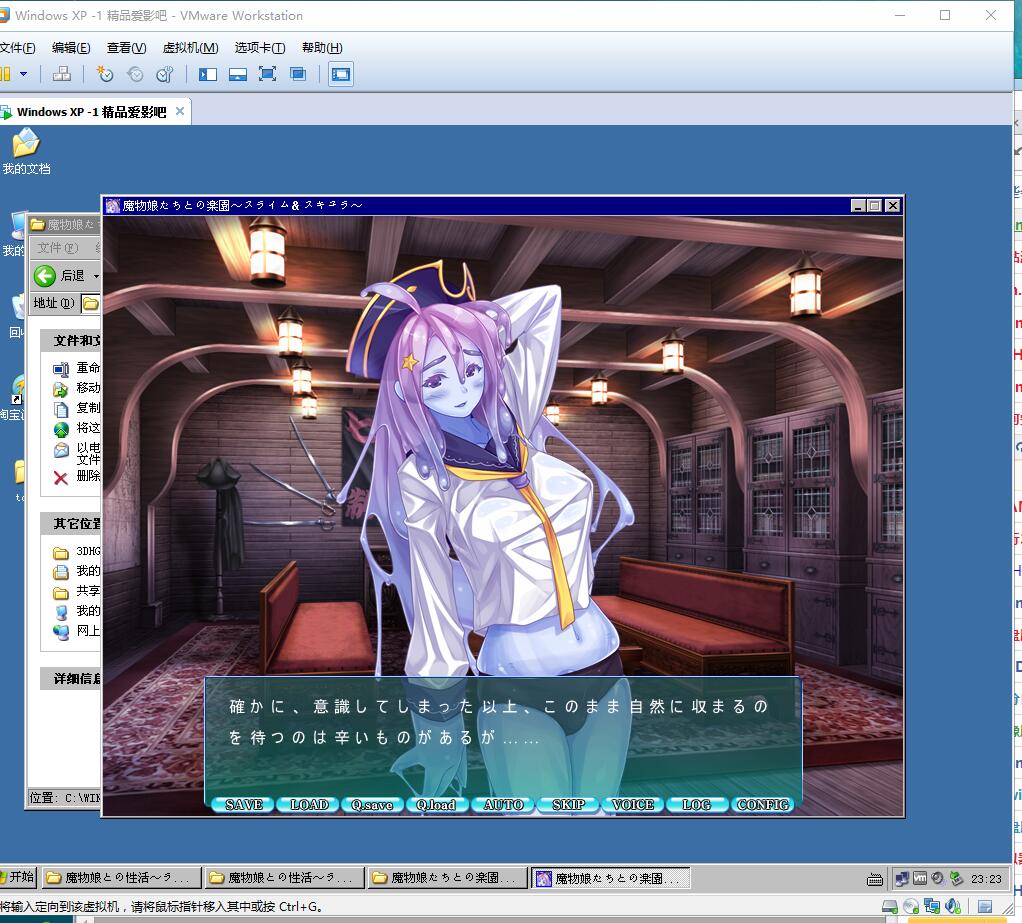The height and width of the screenshot is (923, 1022).
Task: Click the Q.save quick save button
Action: point(372,805)
